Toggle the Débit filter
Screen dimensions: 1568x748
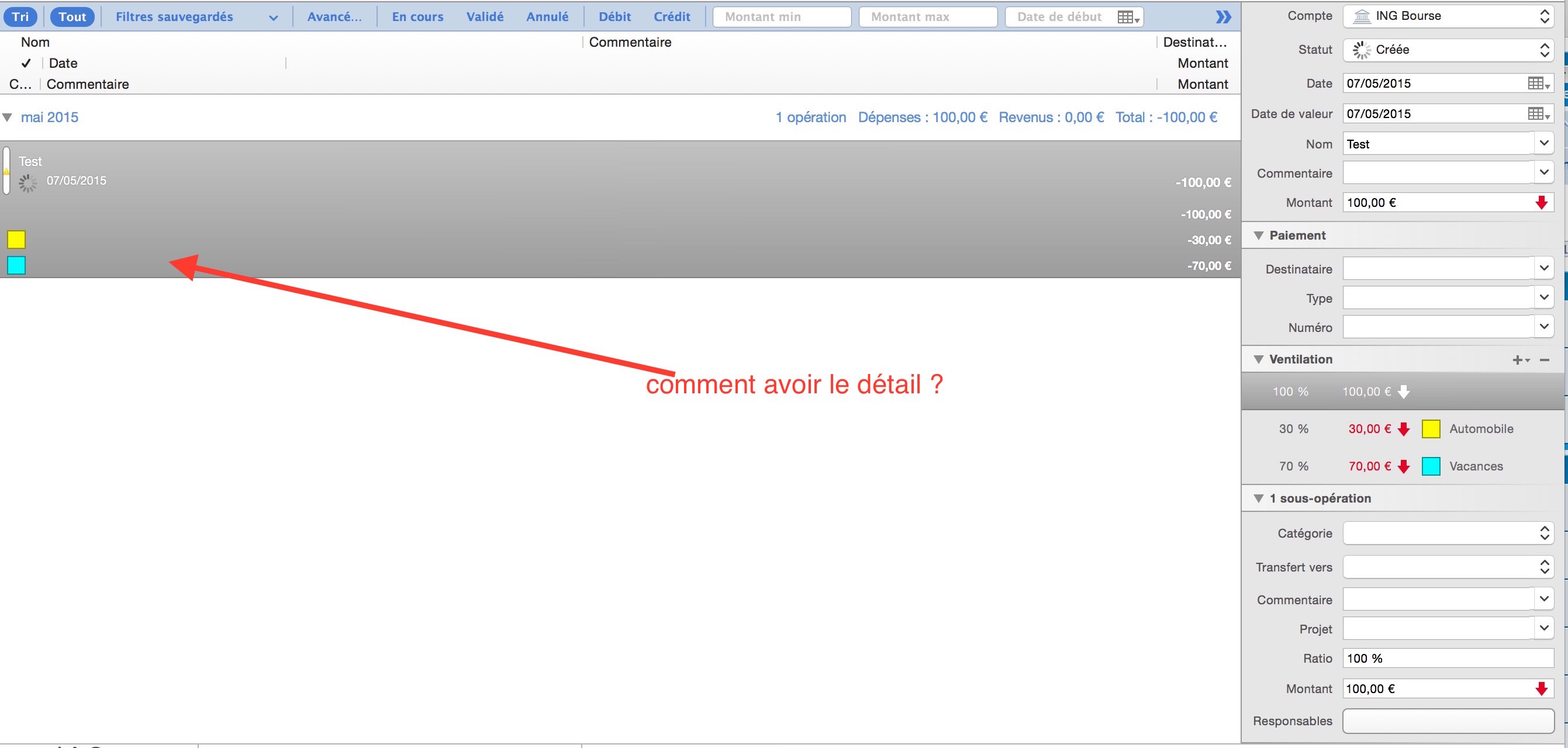(x=615, y=16)
